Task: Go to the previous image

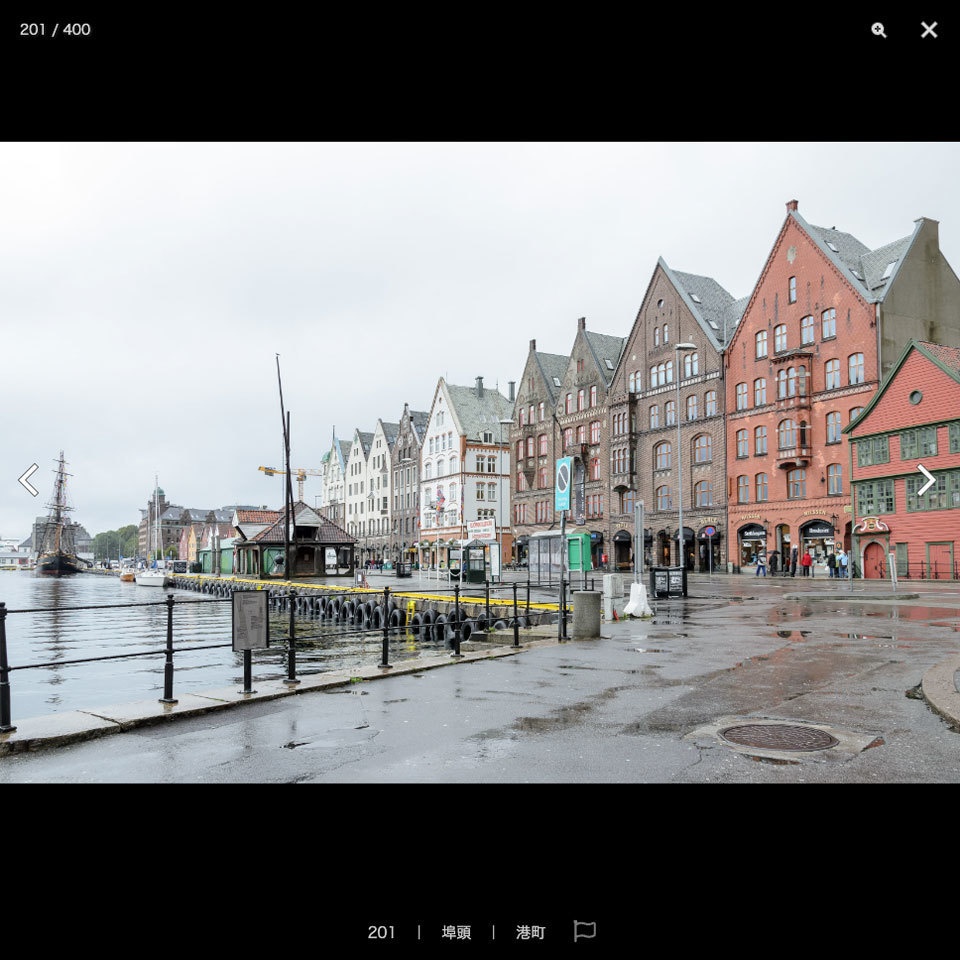Action: click(x=29, y=479)
